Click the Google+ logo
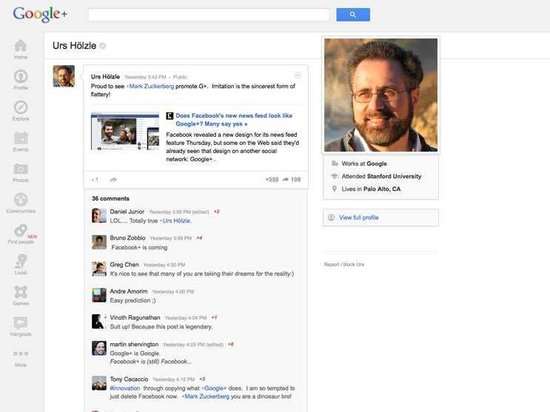The width and height of the screenshot is (550, 412). coord(40,14)
